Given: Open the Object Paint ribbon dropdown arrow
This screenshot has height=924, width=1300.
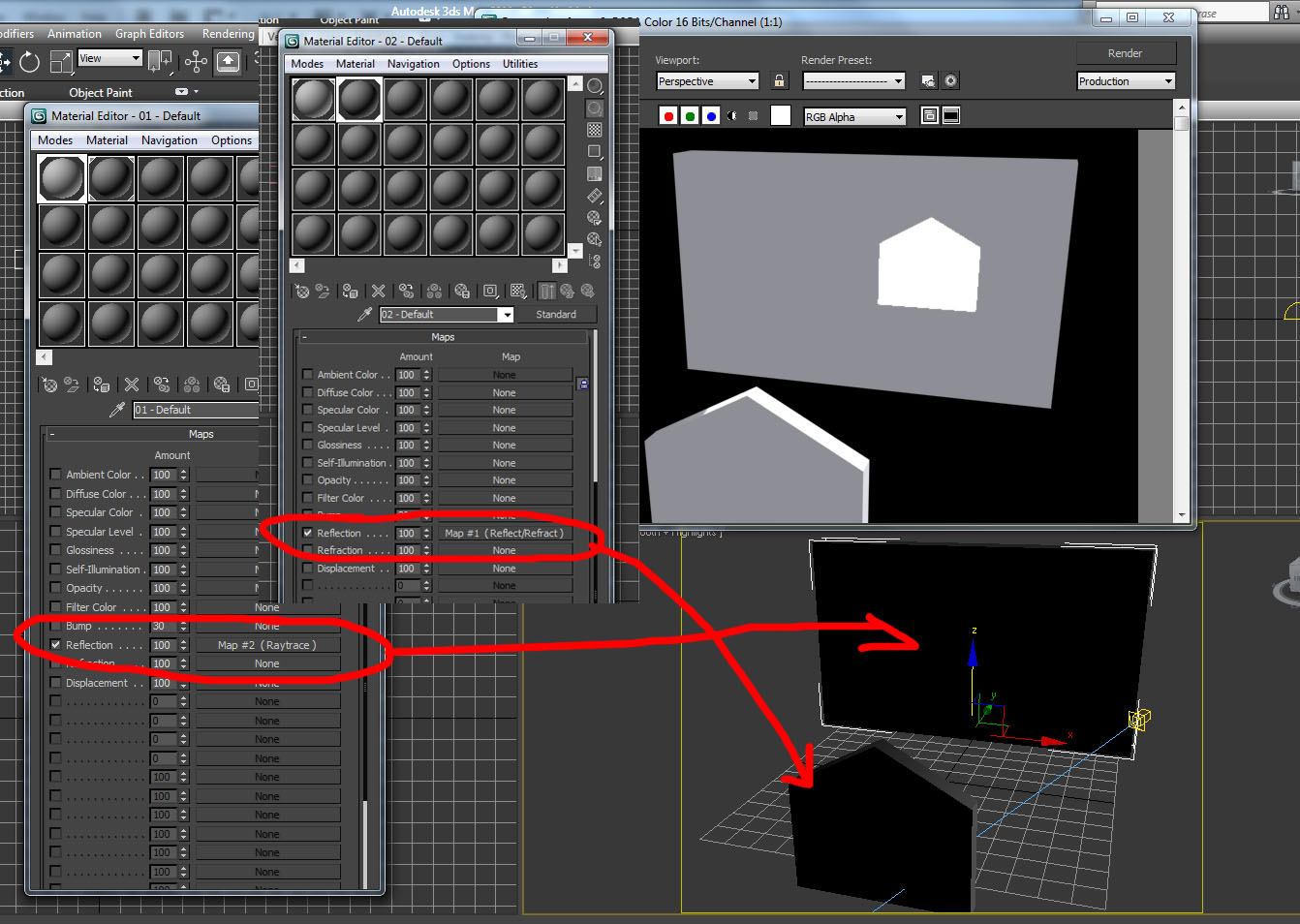Looking at the screenshot, I should [x=195, y=92].
